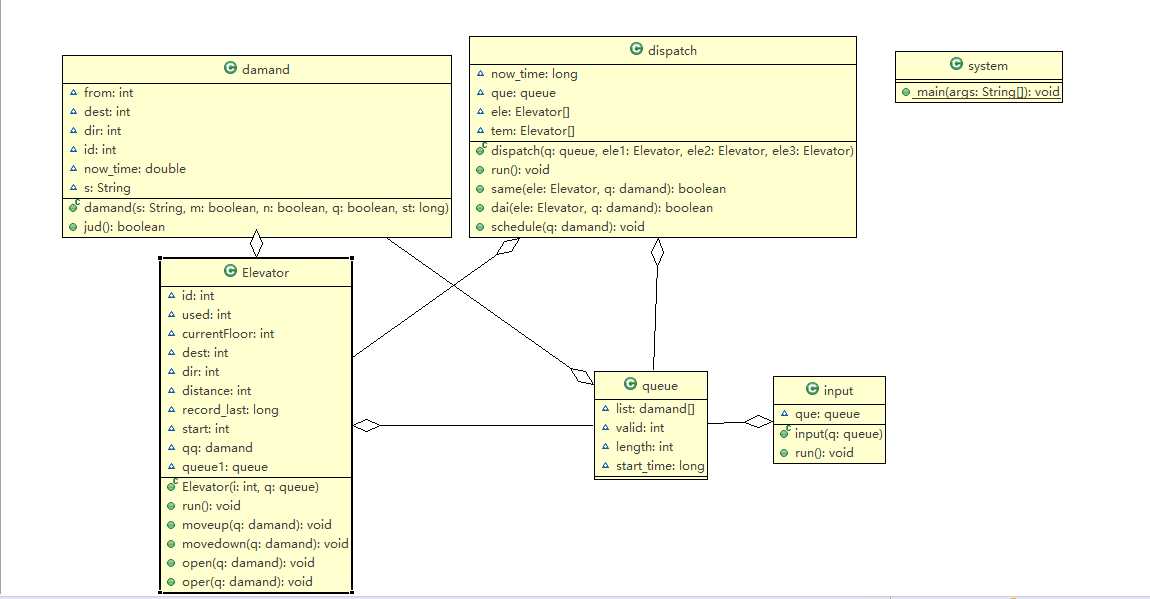
Task: Click the field icon next to list: damand[]
Action: (605, 408)
